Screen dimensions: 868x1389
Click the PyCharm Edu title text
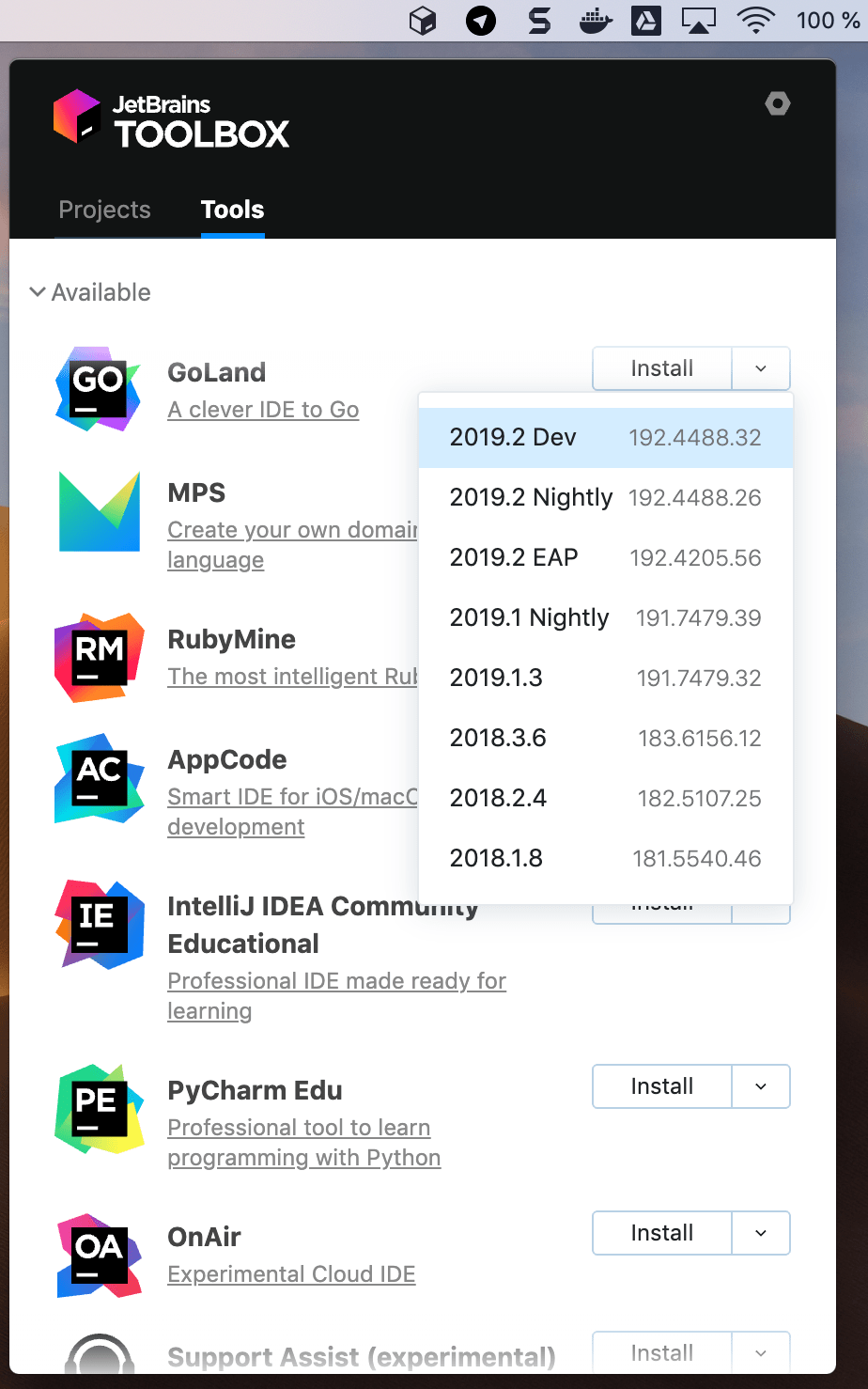tap(255, 1090)
